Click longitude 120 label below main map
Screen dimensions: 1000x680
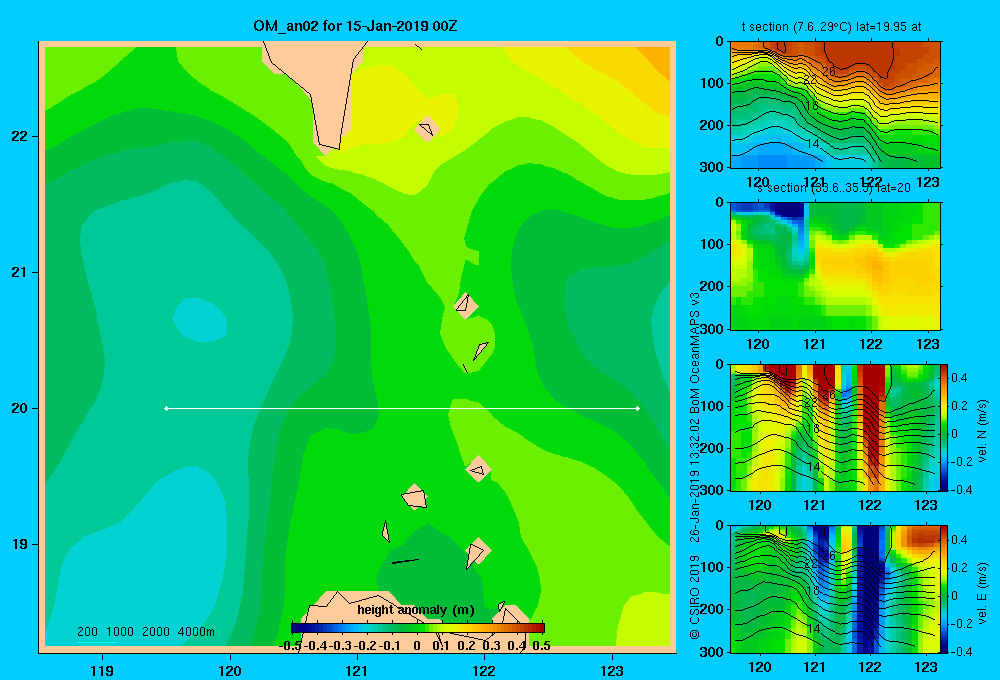pyautogui.click(x=230, y=670)
